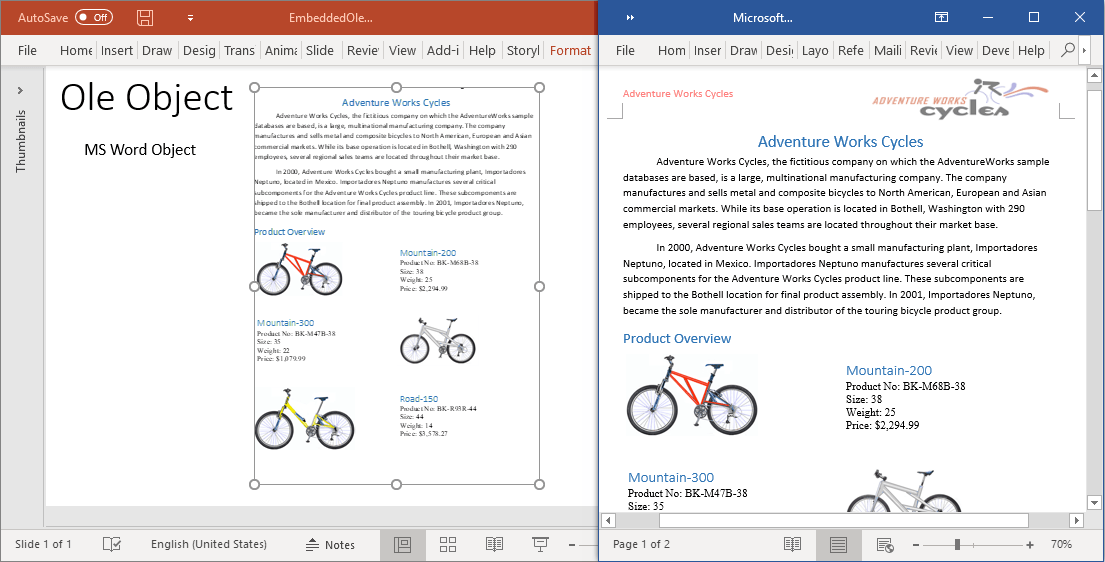Switch to Web Layout icon in Word

point(884,544)
